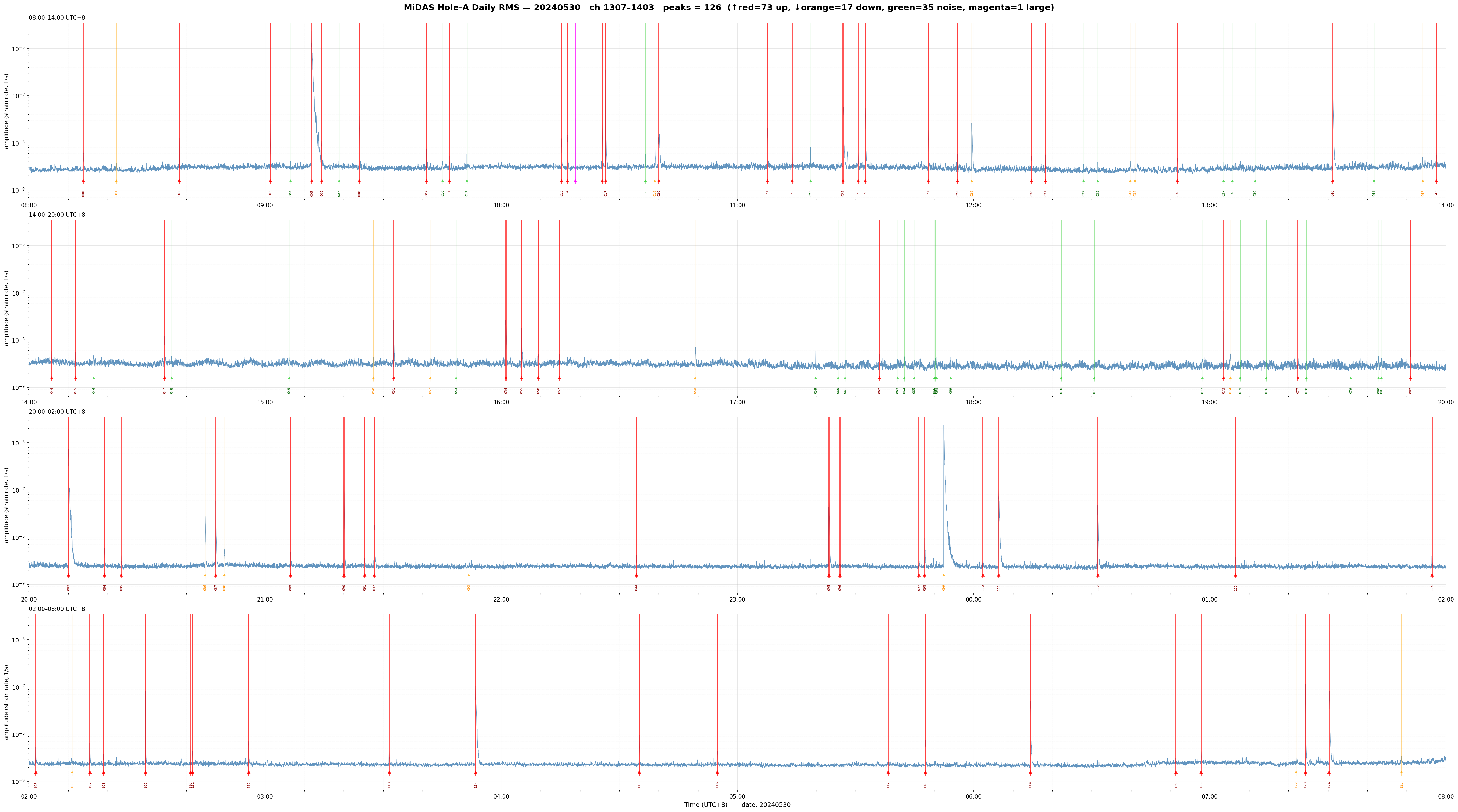Click the red arrow above peak label 027
The image size is (1458, 812).
click(928, 181)
